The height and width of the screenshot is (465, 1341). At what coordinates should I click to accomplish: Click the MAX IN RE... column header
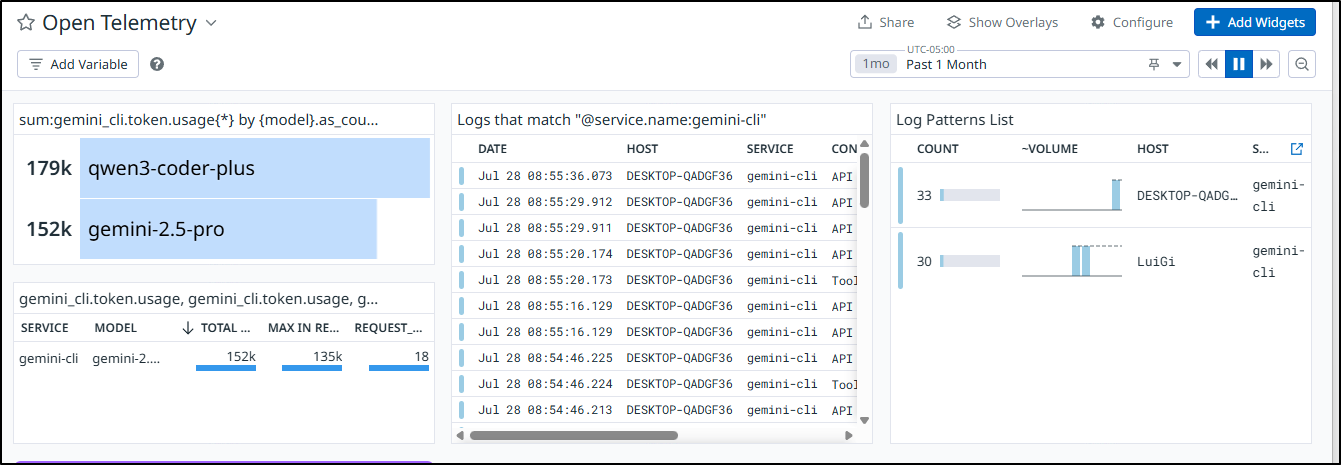point(305,328)
